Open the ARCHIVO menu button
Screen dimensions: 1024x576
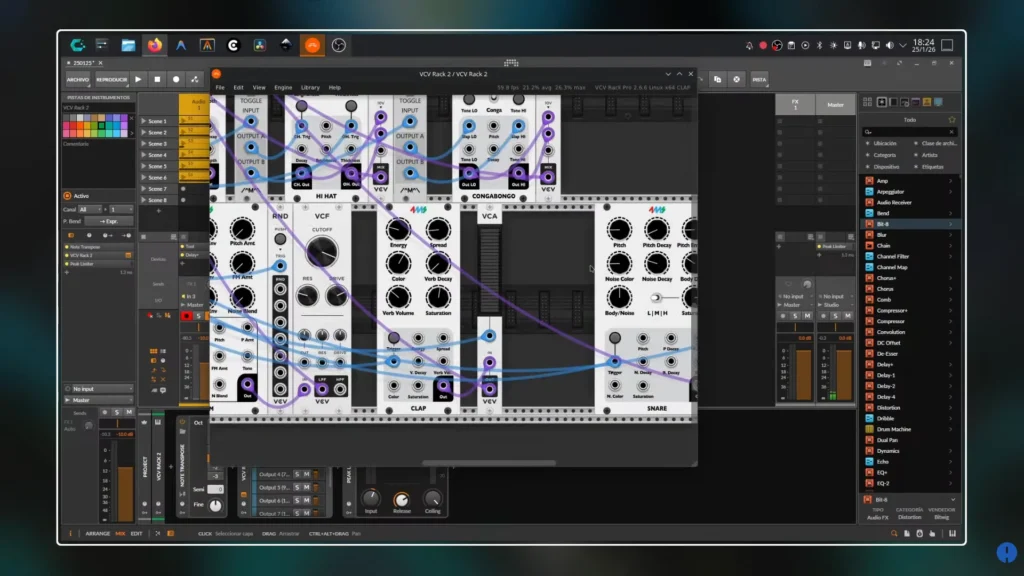coord(78,80)
